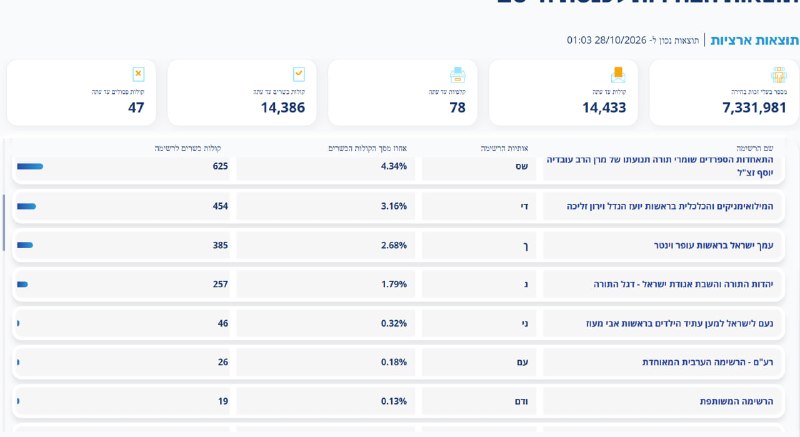800x437 pixels.
Task: Click the 'יהדות התורה והשבת' list name
Action: (x=683, y=284)
